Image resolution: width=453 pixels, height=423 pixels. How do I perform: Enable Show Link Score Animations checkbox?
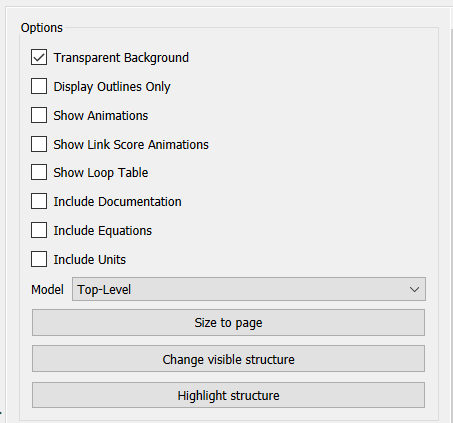click(x=39, y=144)
